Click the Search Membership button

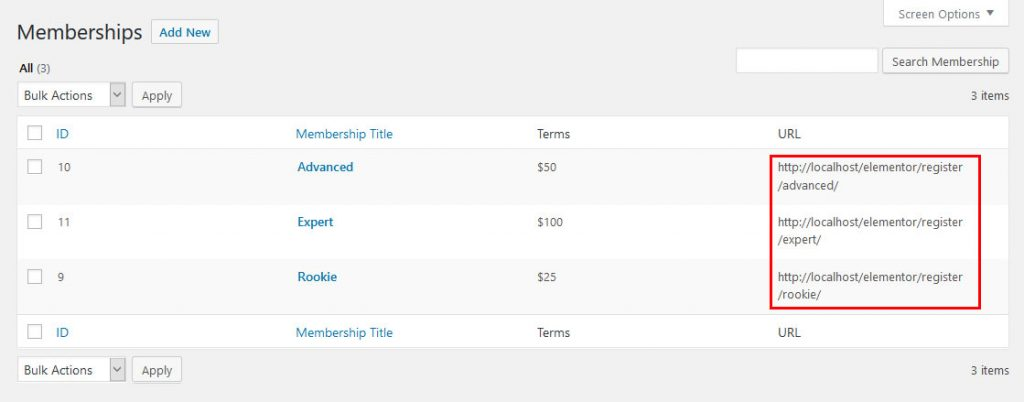coord(944,61)
